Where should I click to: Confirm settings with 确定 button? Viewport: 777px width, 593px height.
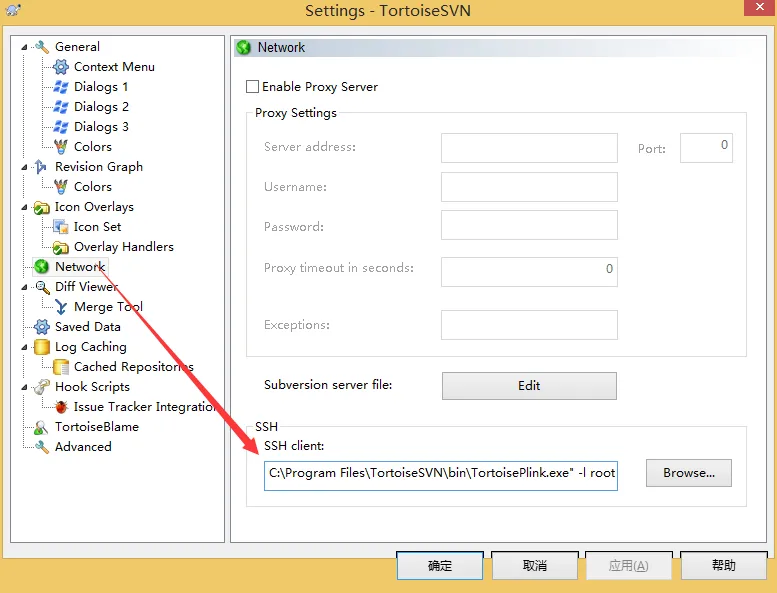[440, 565]
